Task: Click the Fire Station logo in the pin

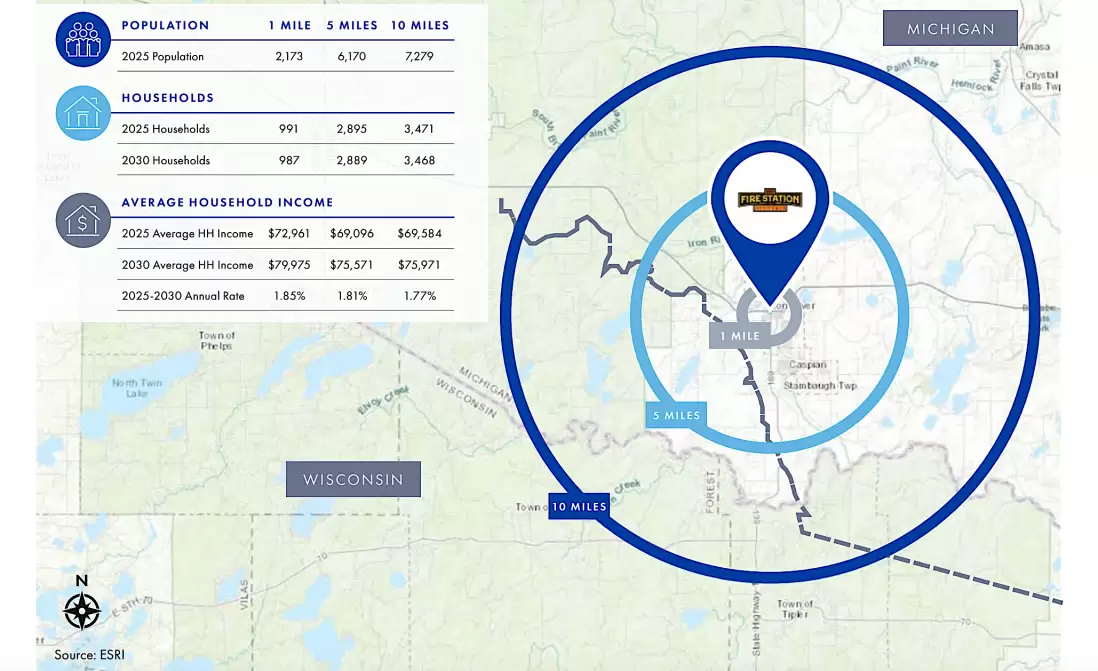Action: pos(769,200)
